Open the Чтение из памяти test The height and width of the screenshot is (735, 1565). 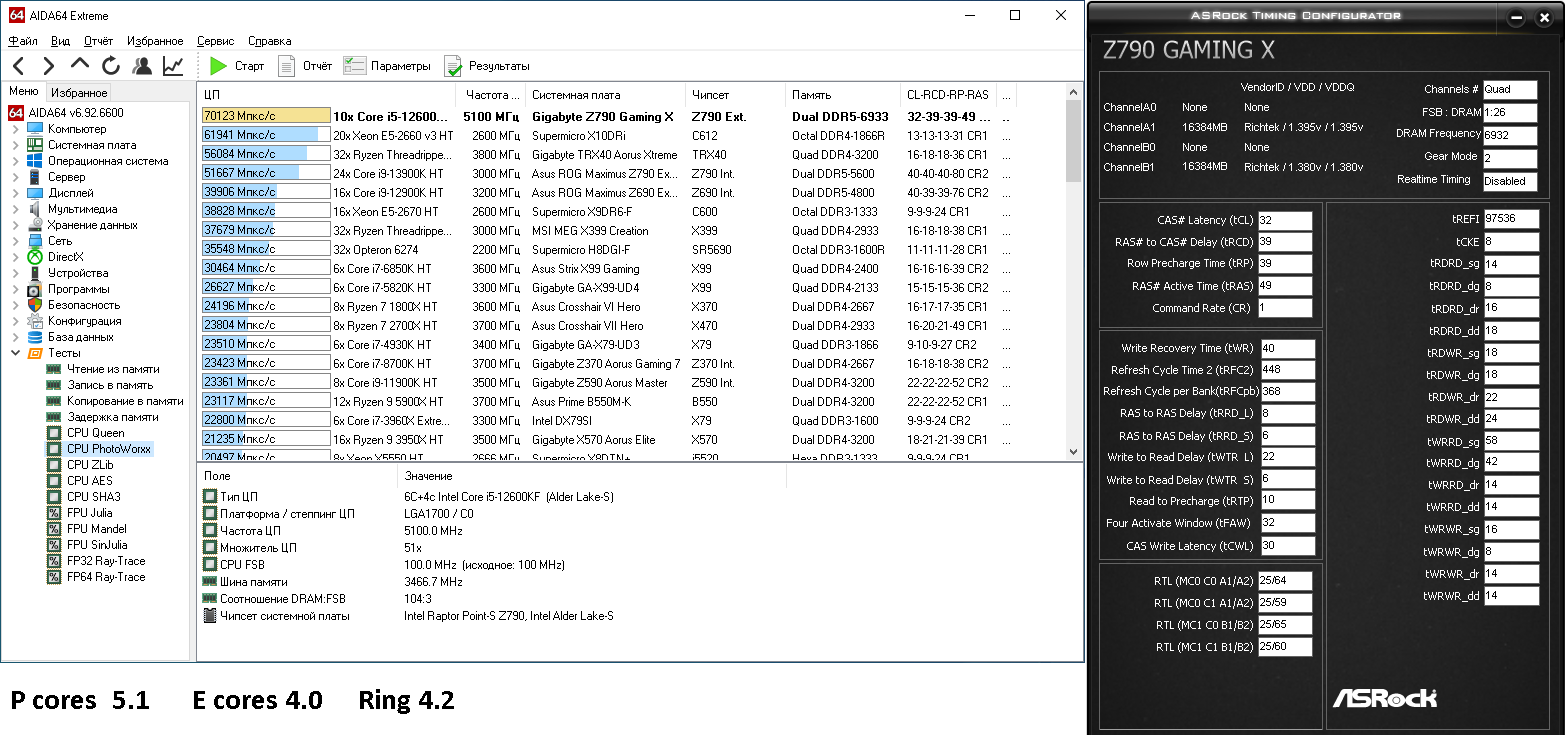click(113, 369)
